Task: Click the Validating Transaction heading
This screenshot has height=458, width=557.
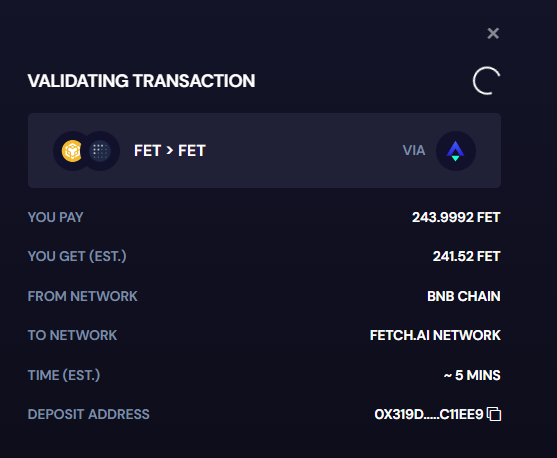Action: pos(141,81)
